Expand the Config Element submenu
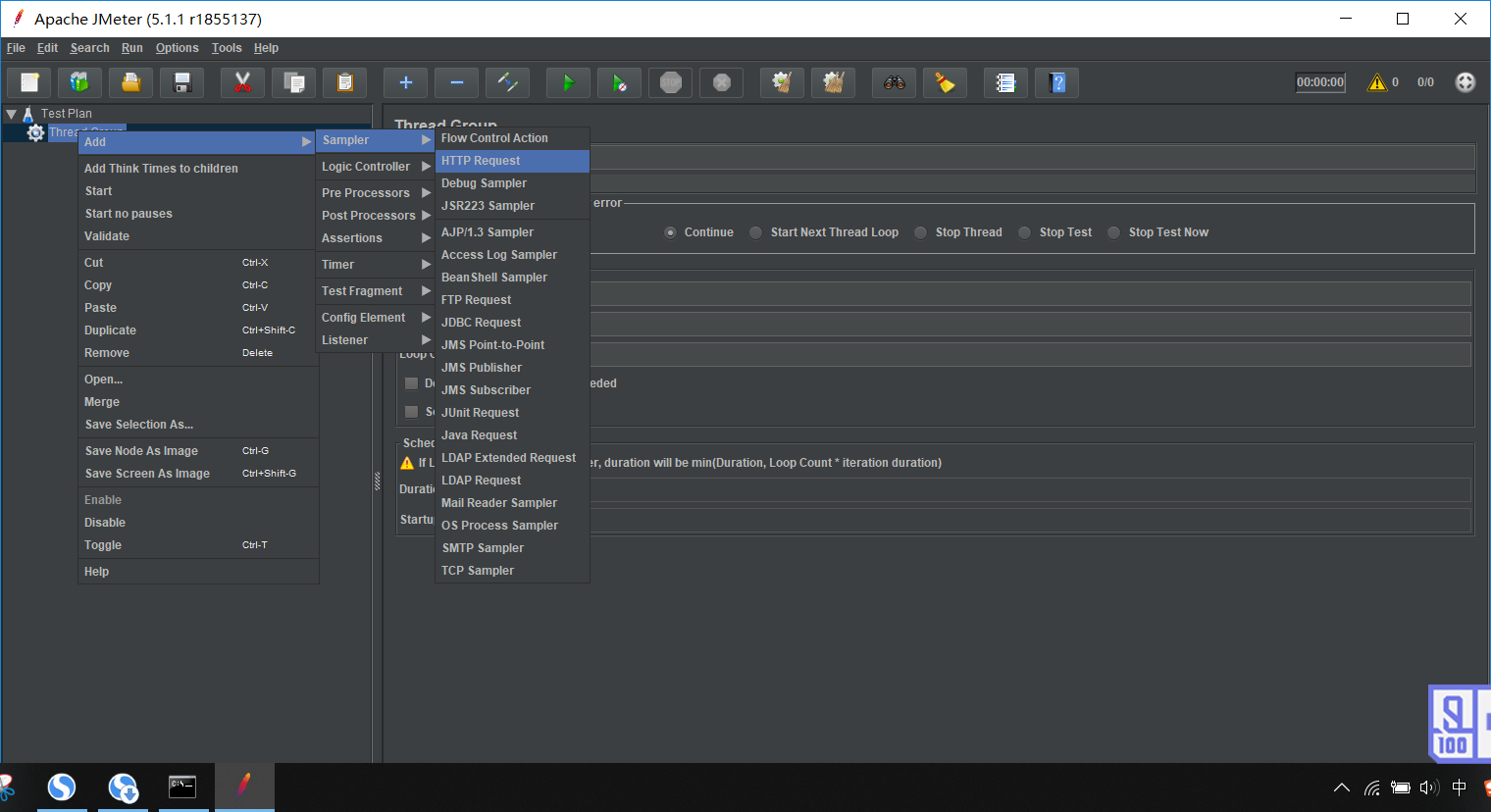Screen dimensions: 1491x812 (375, 318)
